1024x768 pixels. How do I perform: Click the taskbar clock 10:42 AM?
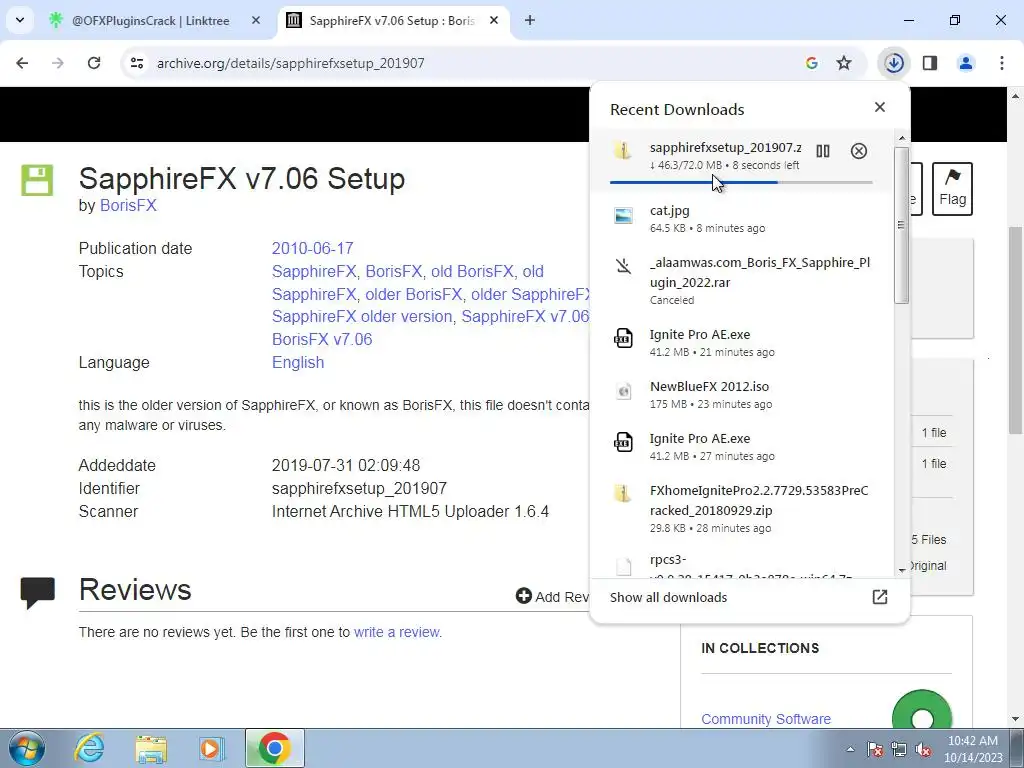coord(972,749)
